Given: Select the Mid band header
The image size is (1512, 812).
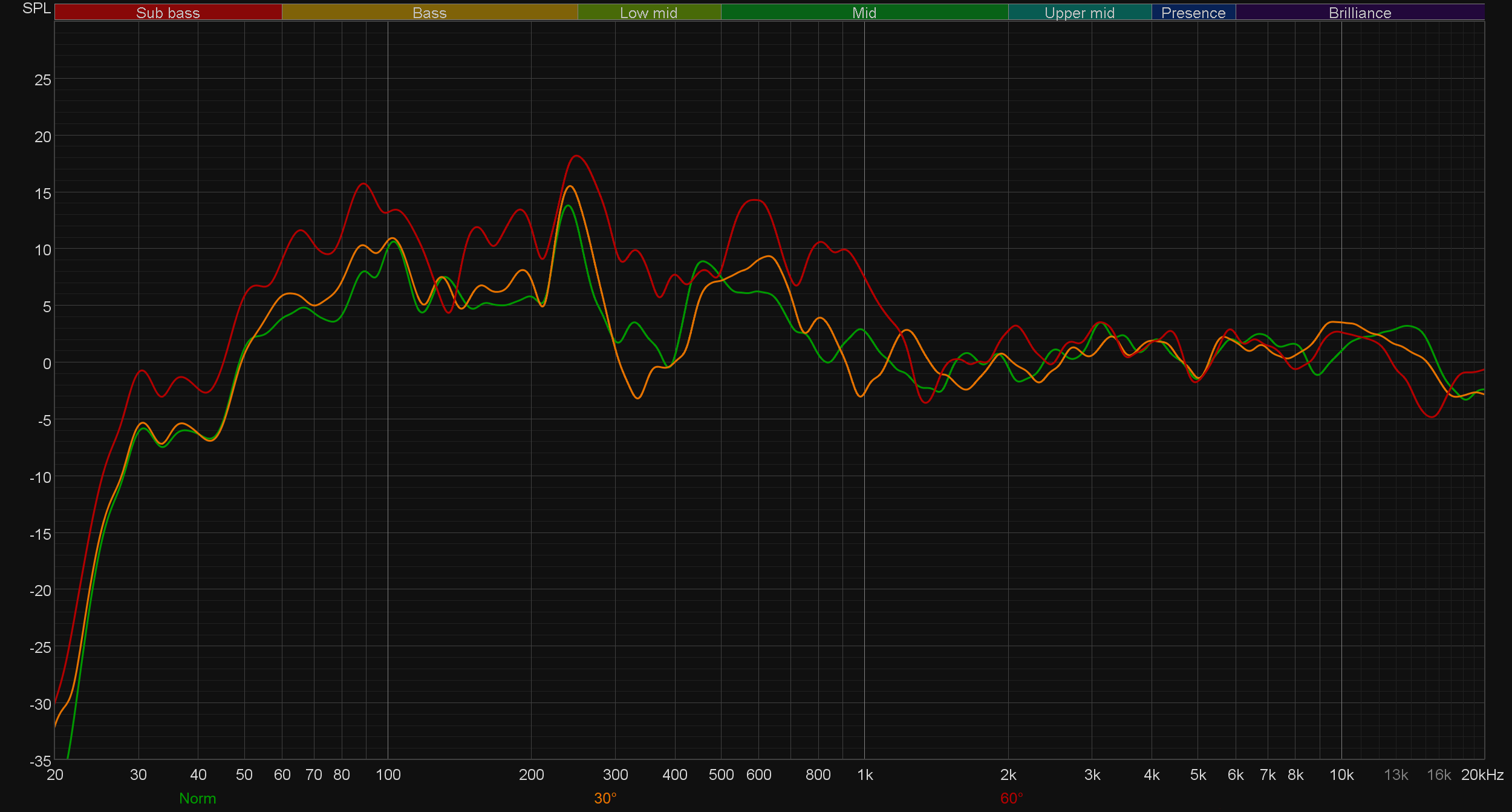Looking at the screenshot, I should 864,13.
